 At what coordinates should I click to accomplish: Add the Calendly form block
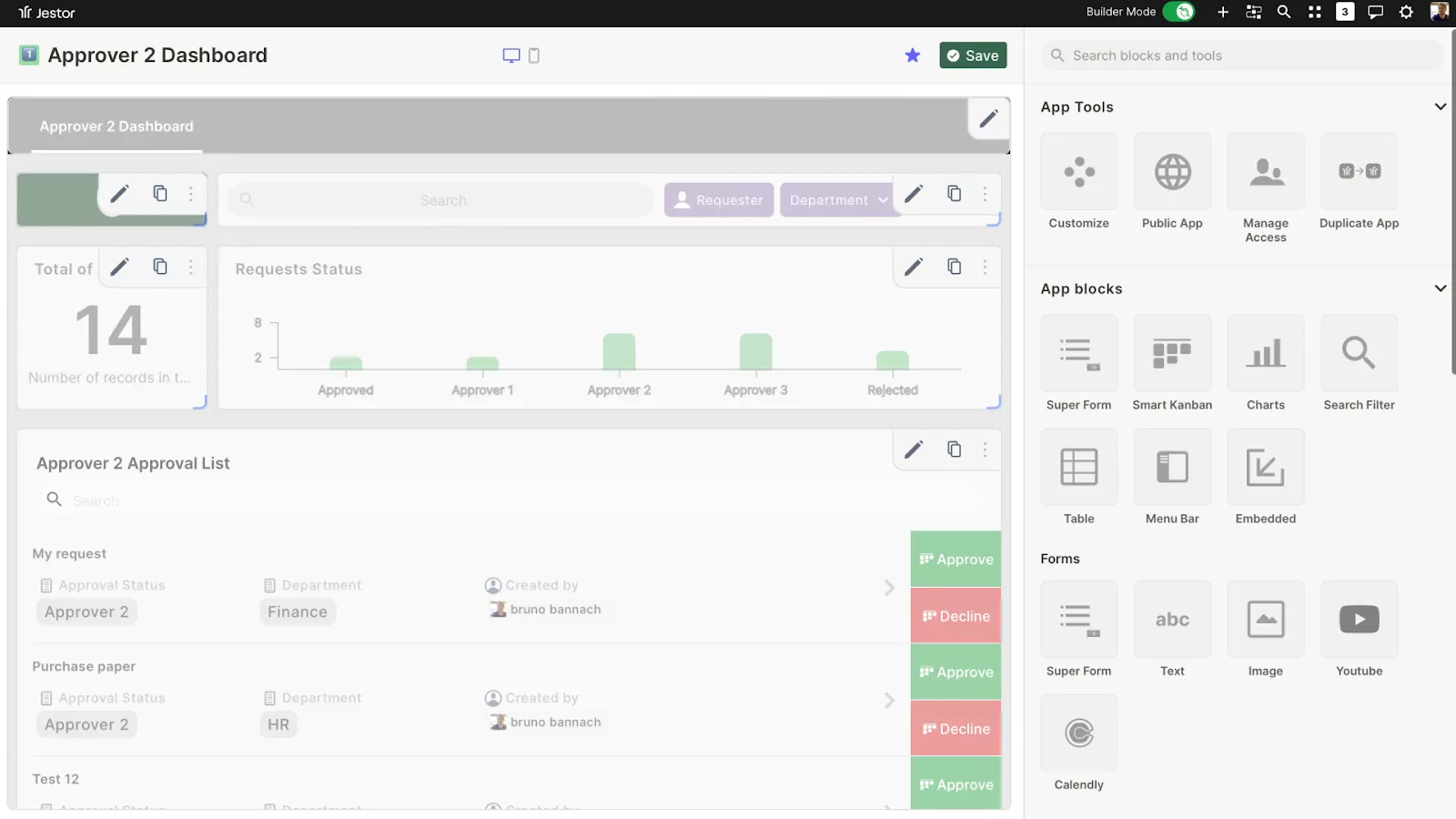point(1078,733)
